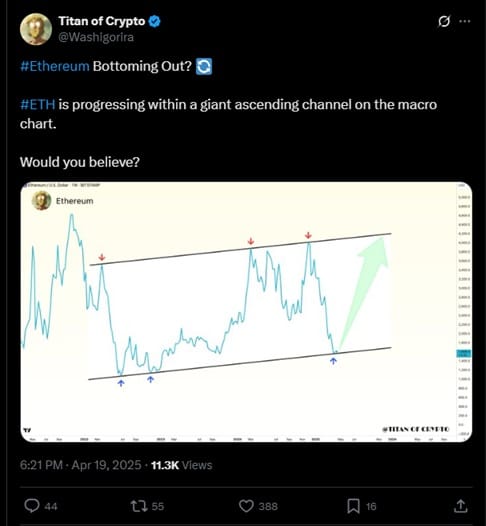486x526 pixels.
Task: Open the #Ethereum hashtag link
Action: [x=55, y=66]
